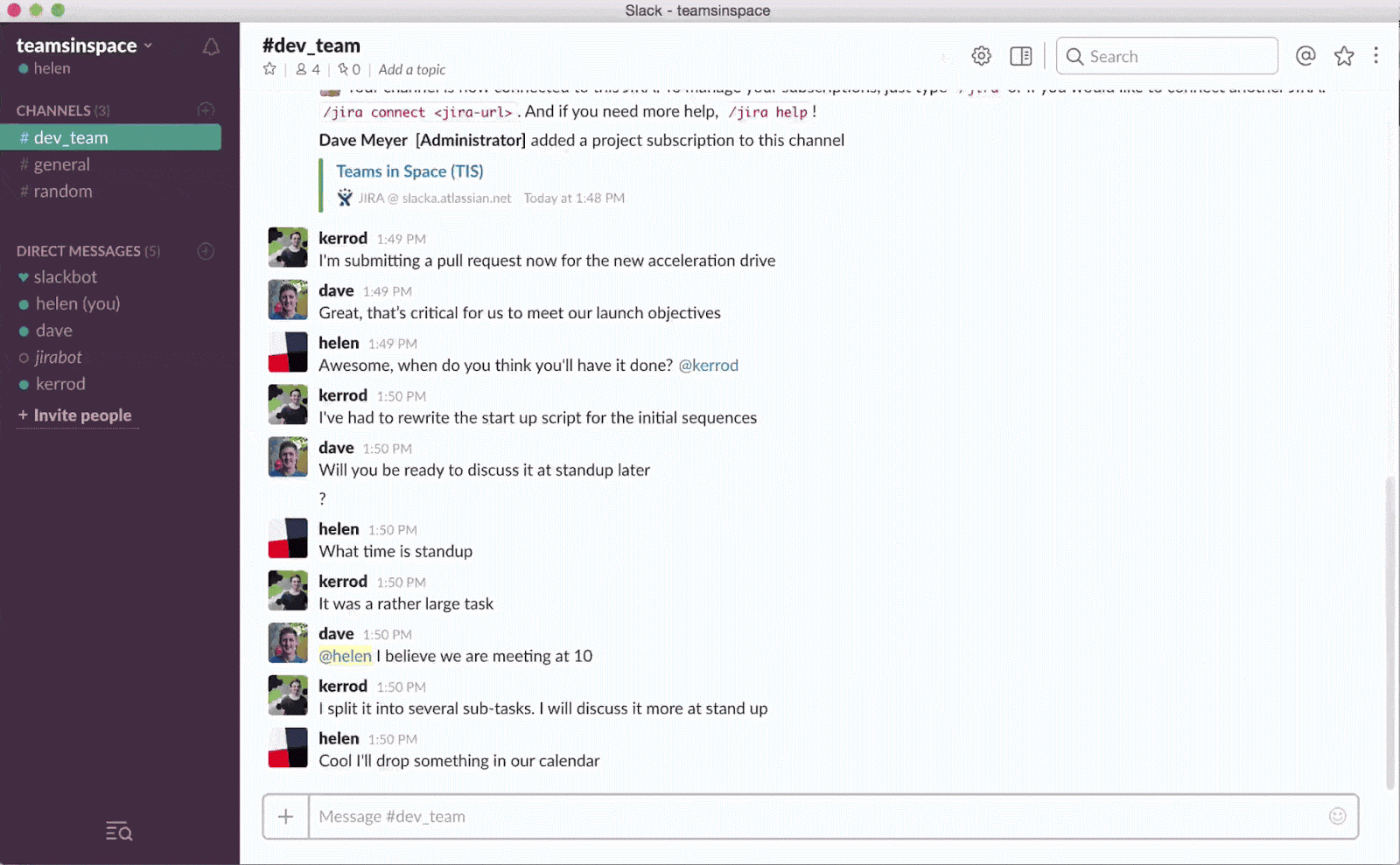Switch to the random channel
Viewport: 1400px width, 865px height.
(x=62, y=192)
